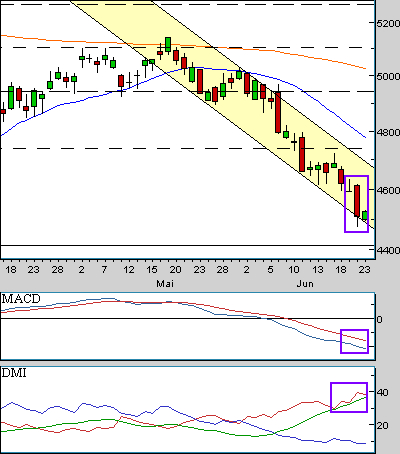The height and width of the screenshot is (454, 400).
Task: Click the MACD zero level label
Action: tap(379, 320)
